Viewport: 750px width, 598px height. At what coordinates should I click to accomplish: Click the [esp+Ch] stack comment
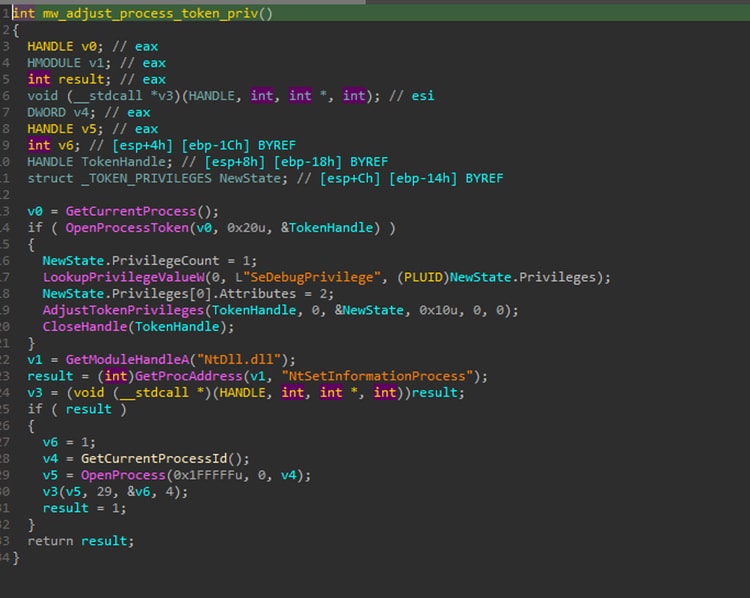350,178
